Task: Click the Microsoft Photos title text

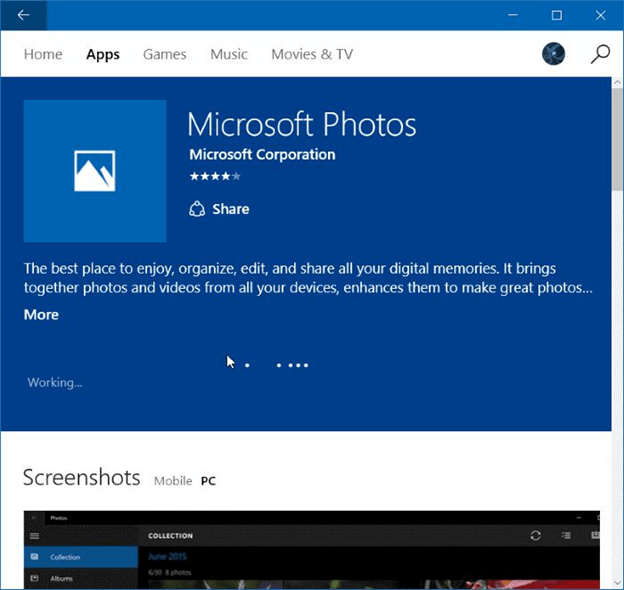Action: 302,125
